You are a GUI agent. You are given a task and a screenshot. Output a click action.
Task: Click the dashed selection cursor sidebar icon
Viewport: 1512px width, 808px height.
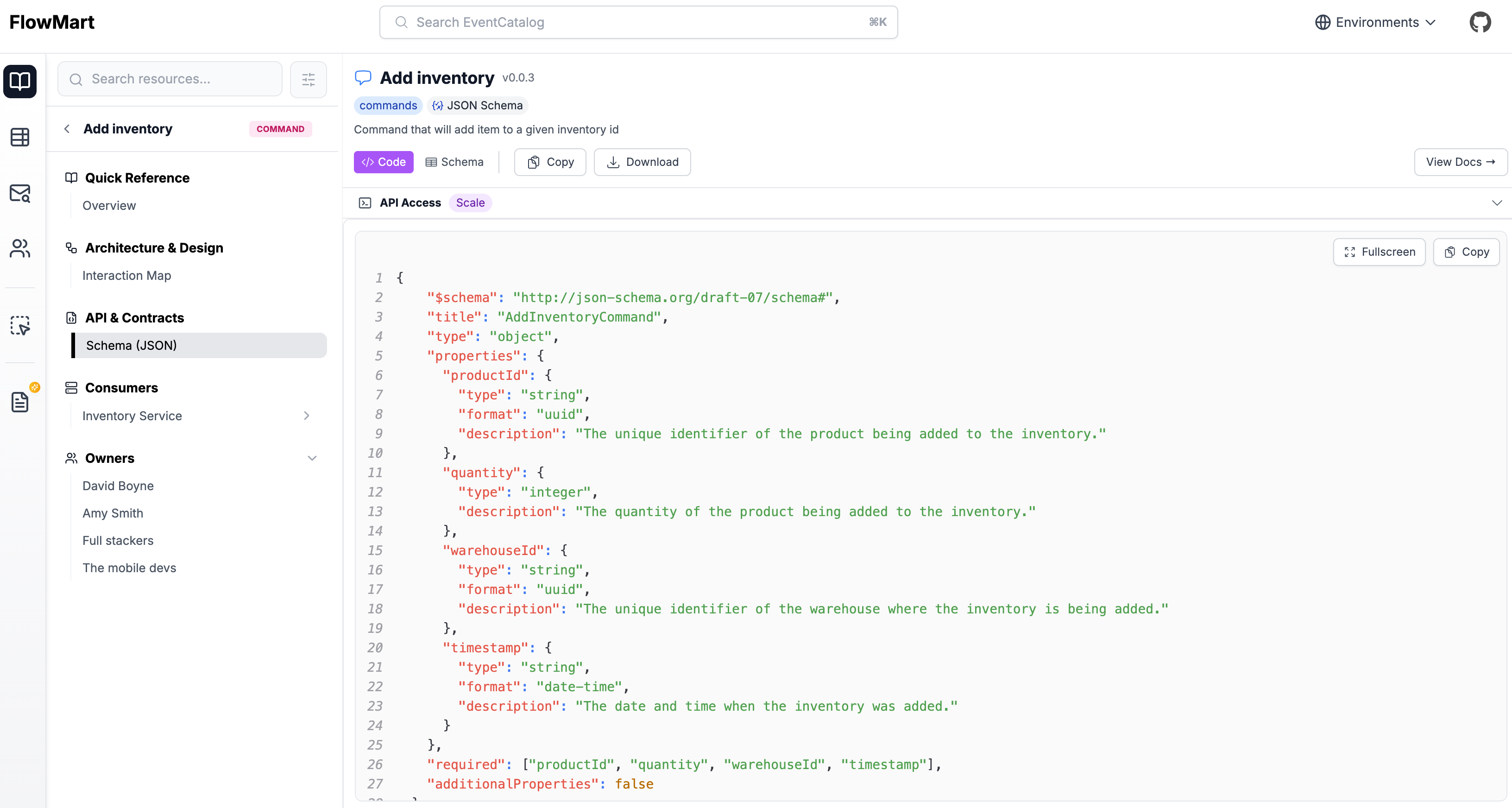[x=20, y=325]
